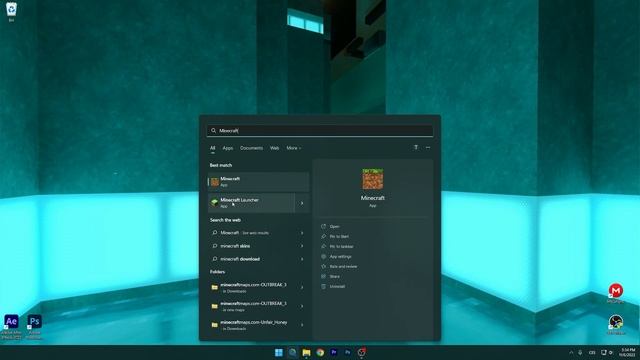
Task: Click the Minecraft grass block result icon
Action: [215, 182]
